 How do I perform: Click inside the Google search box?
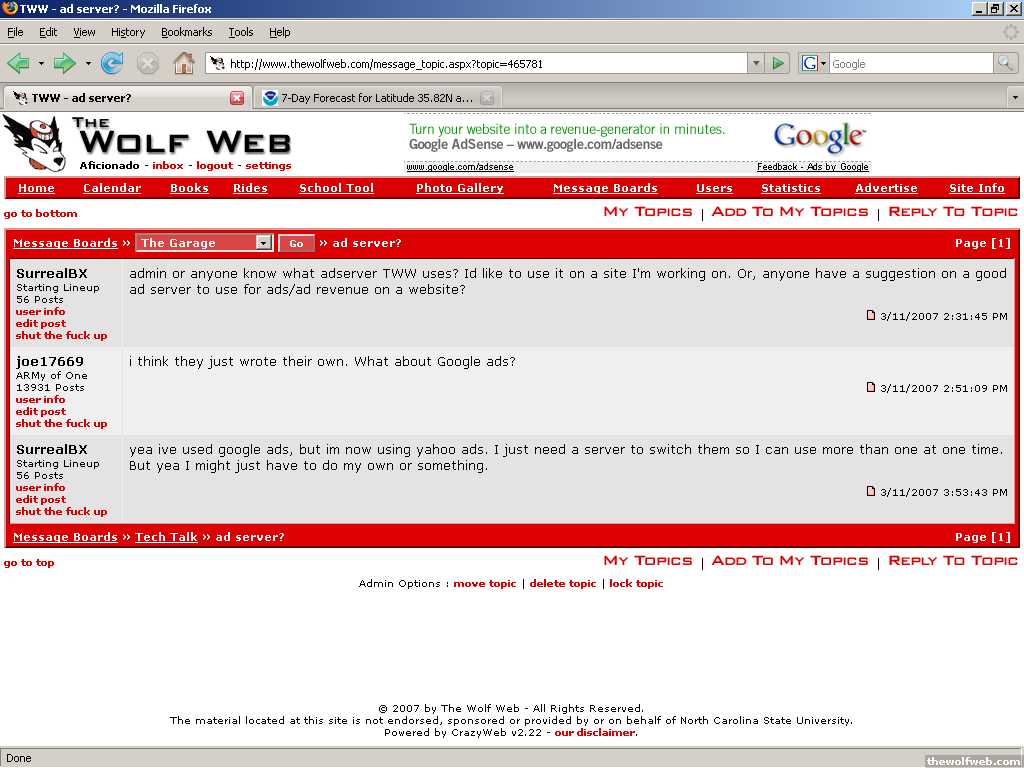point(910,64)
